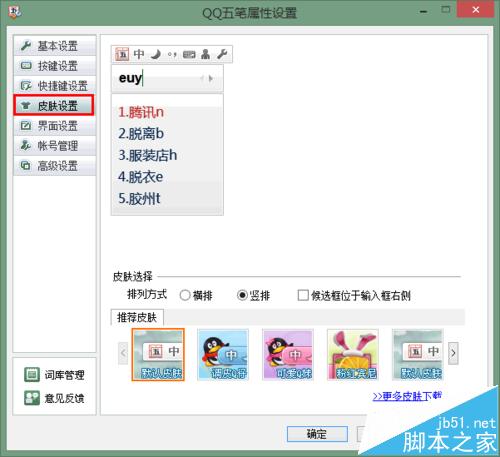The image size is (500, 457).
Task: Go to previous candidate page arrow
Action: (x=202, y=79)
